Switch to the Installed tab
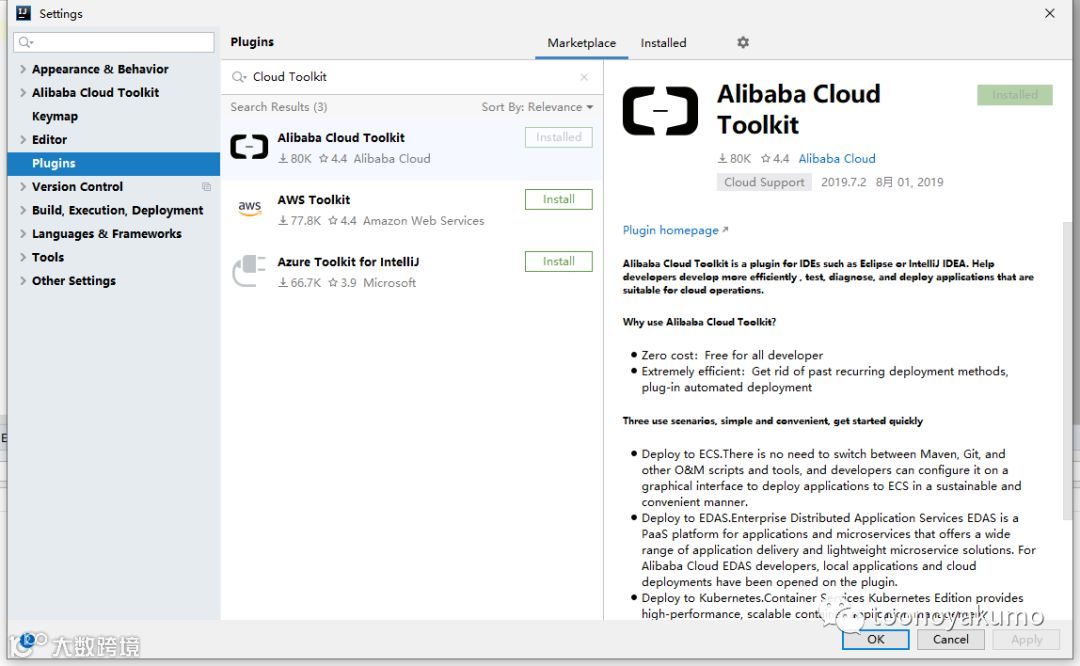Screen dimensions: 1080x666 tap(663, 43)
